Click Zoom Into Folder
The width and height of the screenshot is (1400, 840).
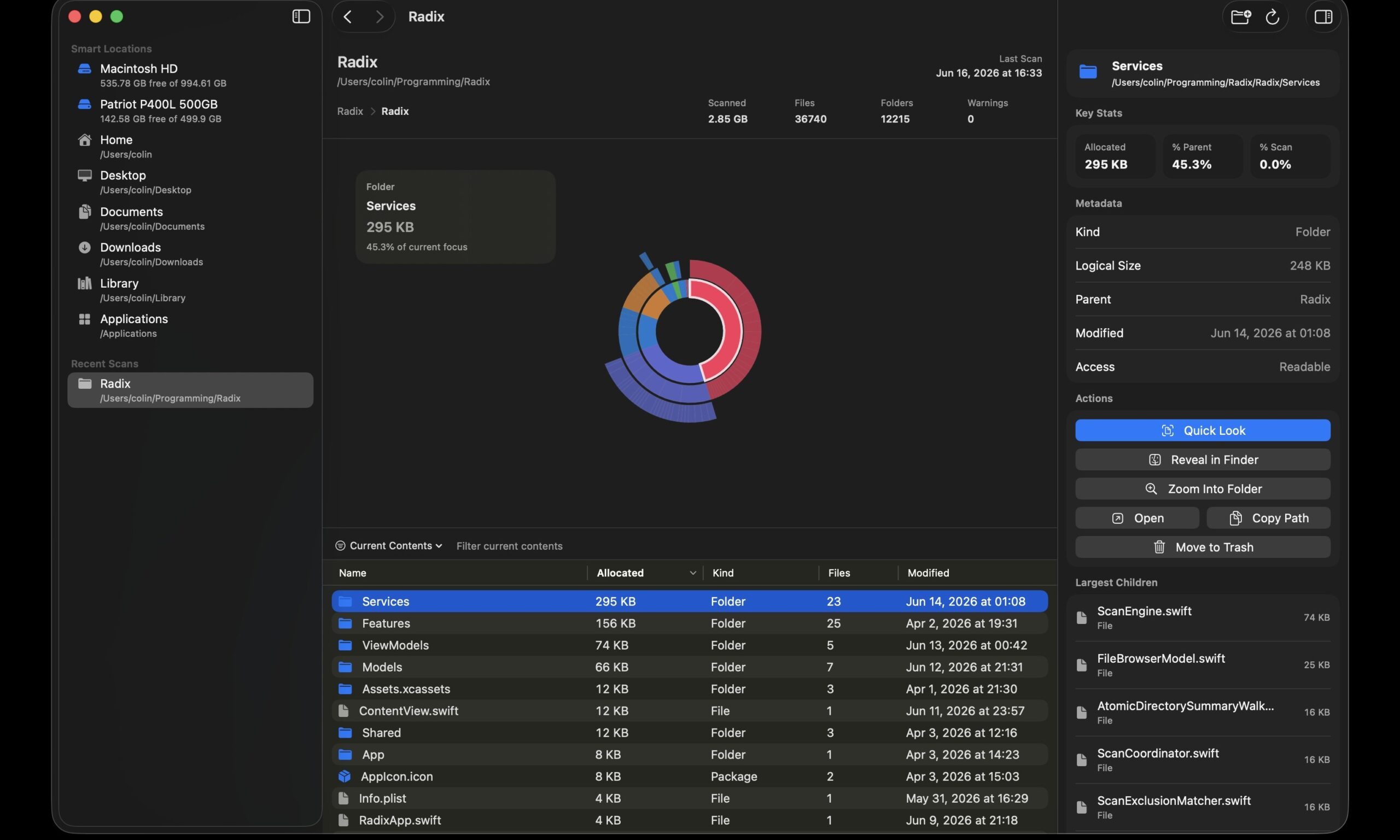(x=1203, y=488)
